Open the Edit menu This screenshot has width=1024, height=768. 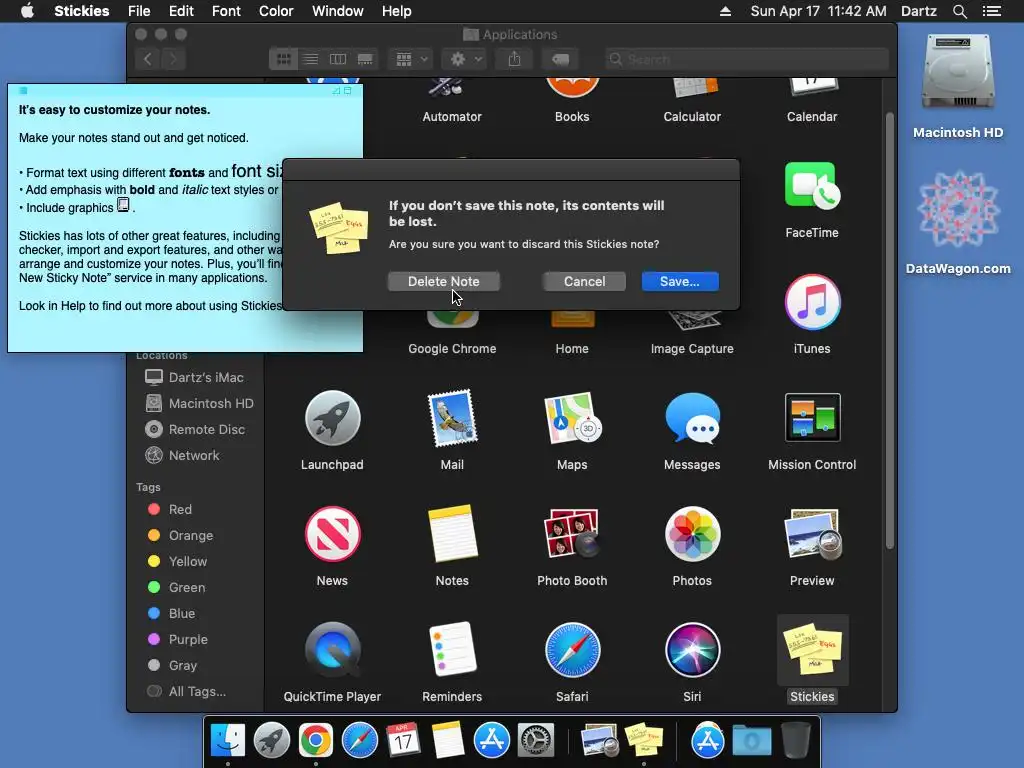[x=181, y=11]
